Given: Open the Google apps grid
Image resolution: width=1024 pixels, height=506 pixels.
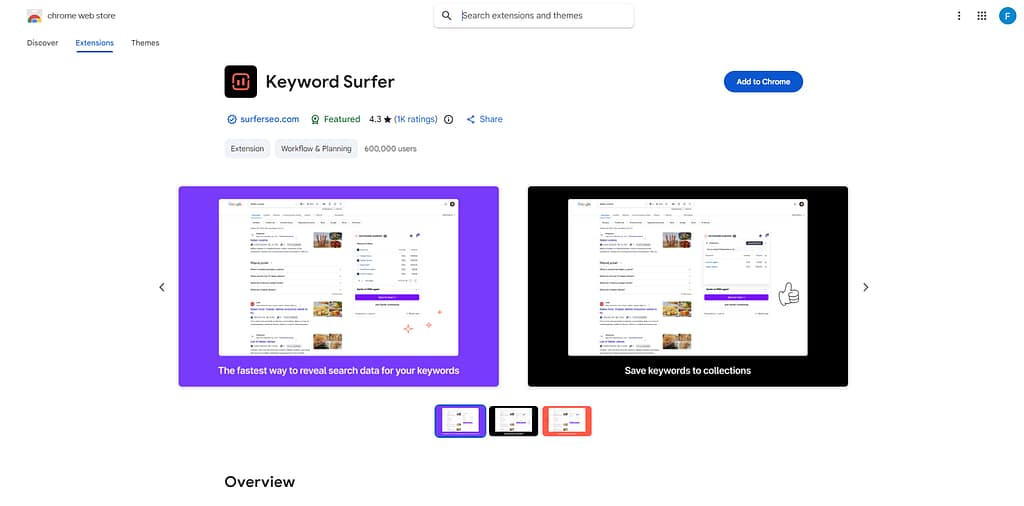Looking at the screenshot, I should [982, 16].
